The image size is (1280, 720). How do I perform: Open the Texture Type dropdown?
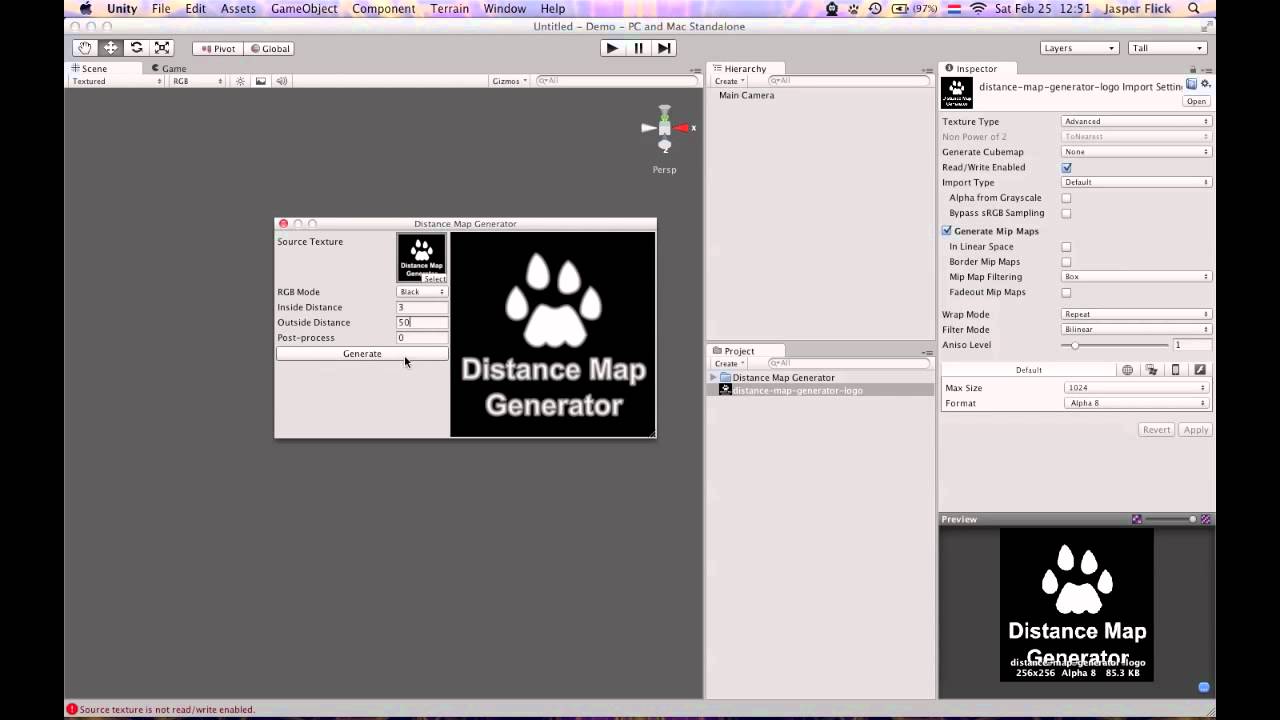click(1136, 122)
